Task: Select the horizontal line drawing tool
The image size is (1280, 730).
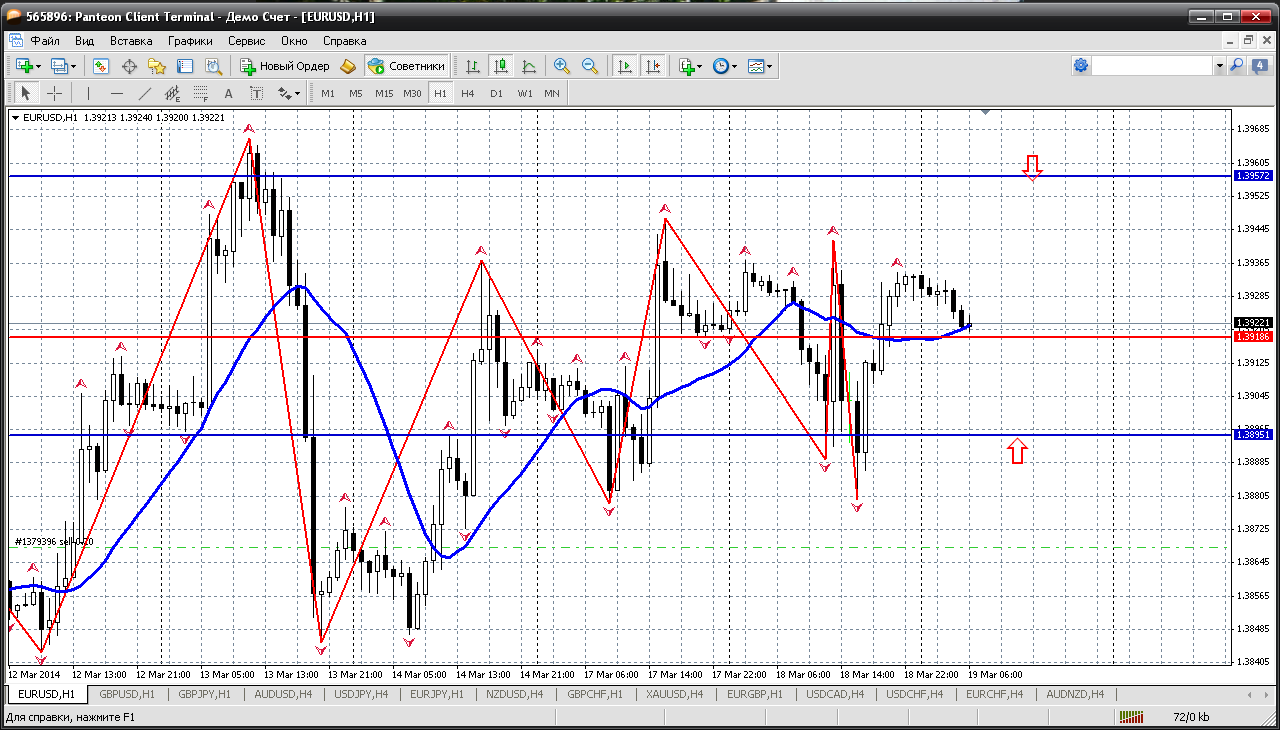Action: tap(117, 93)
